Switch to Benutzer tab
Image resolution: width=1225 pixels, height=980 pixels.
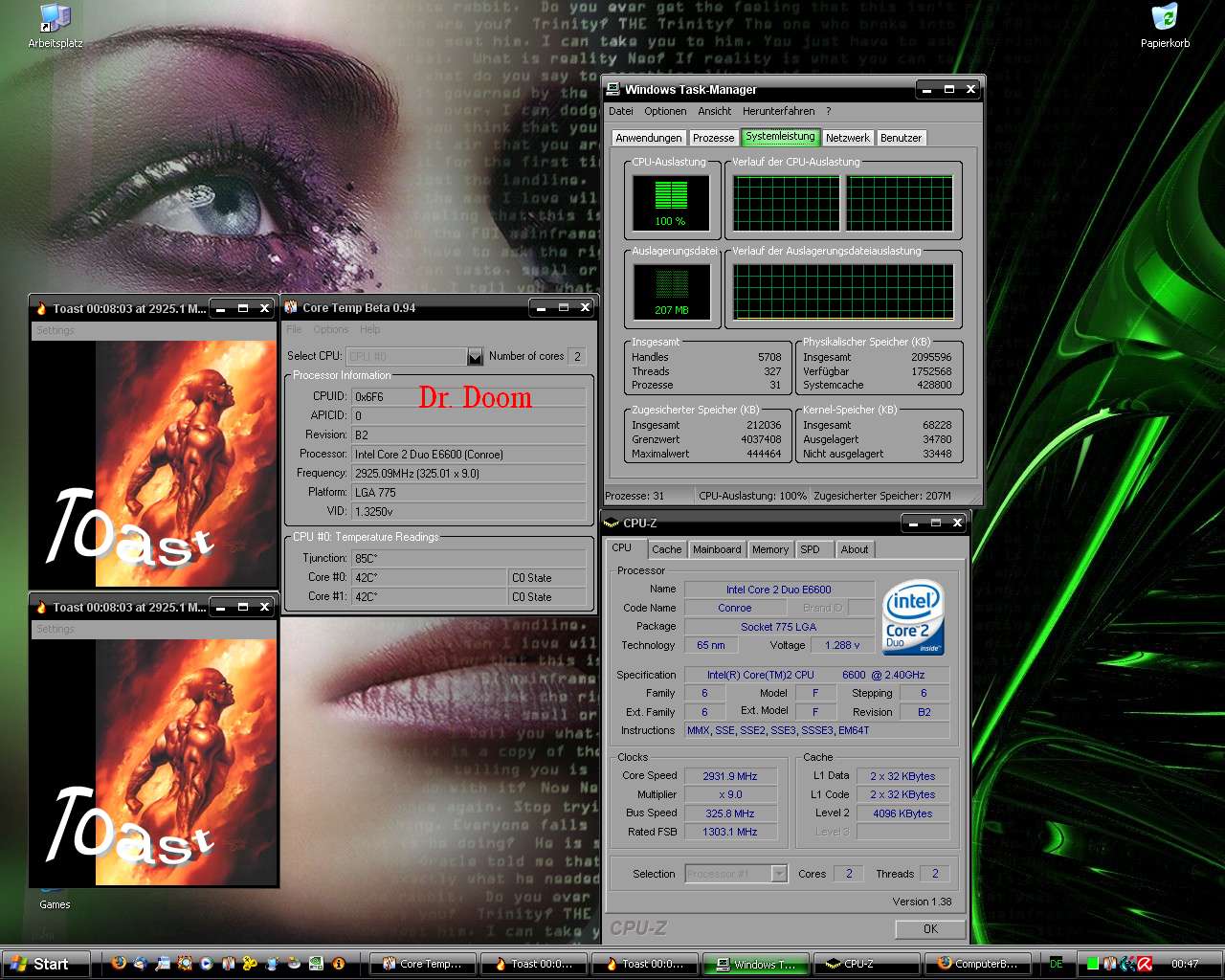[x=901, y=138]
